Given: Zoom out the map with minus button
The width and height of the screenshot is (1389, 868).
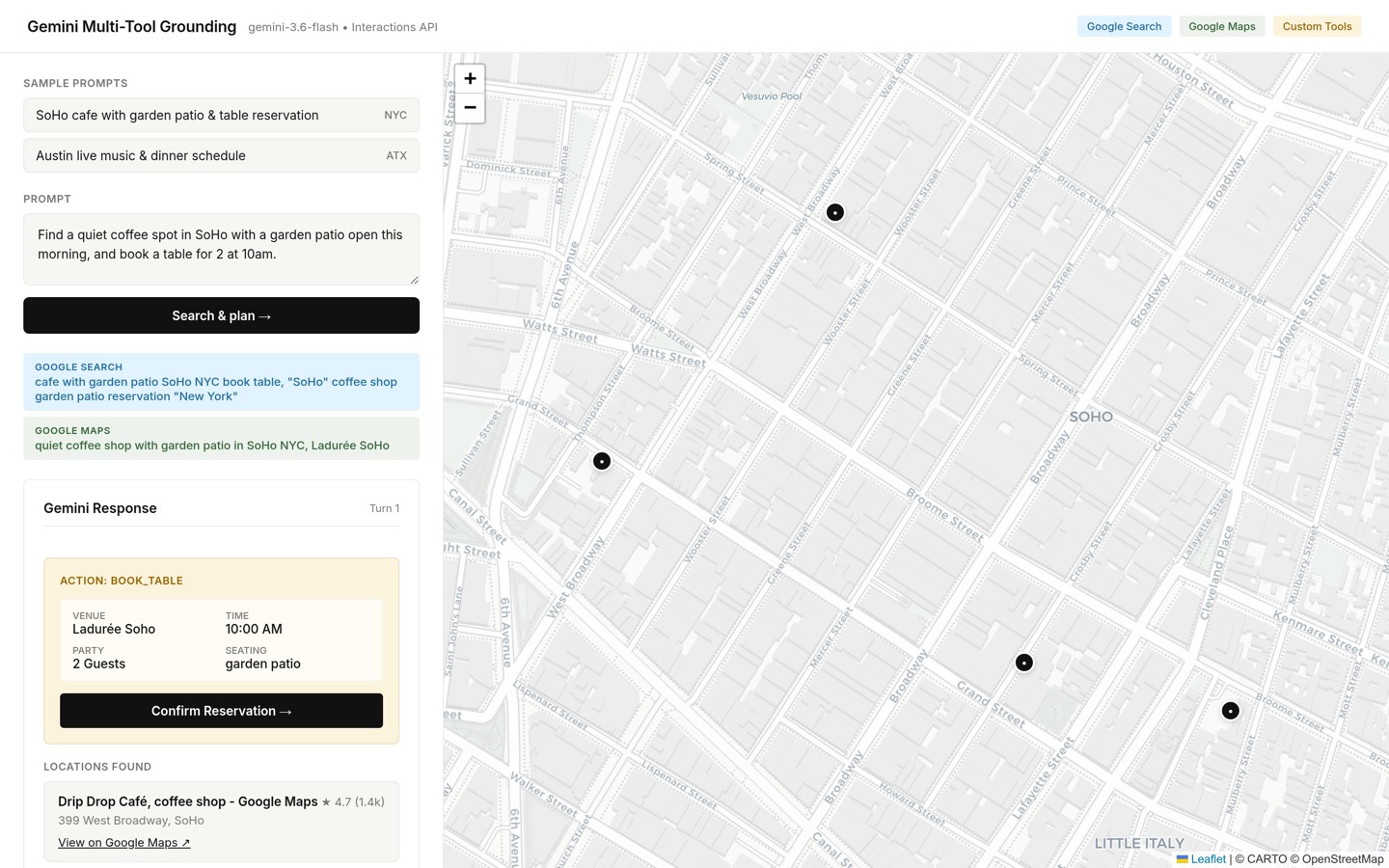Looking at the screenshot, I should (470, 107).
